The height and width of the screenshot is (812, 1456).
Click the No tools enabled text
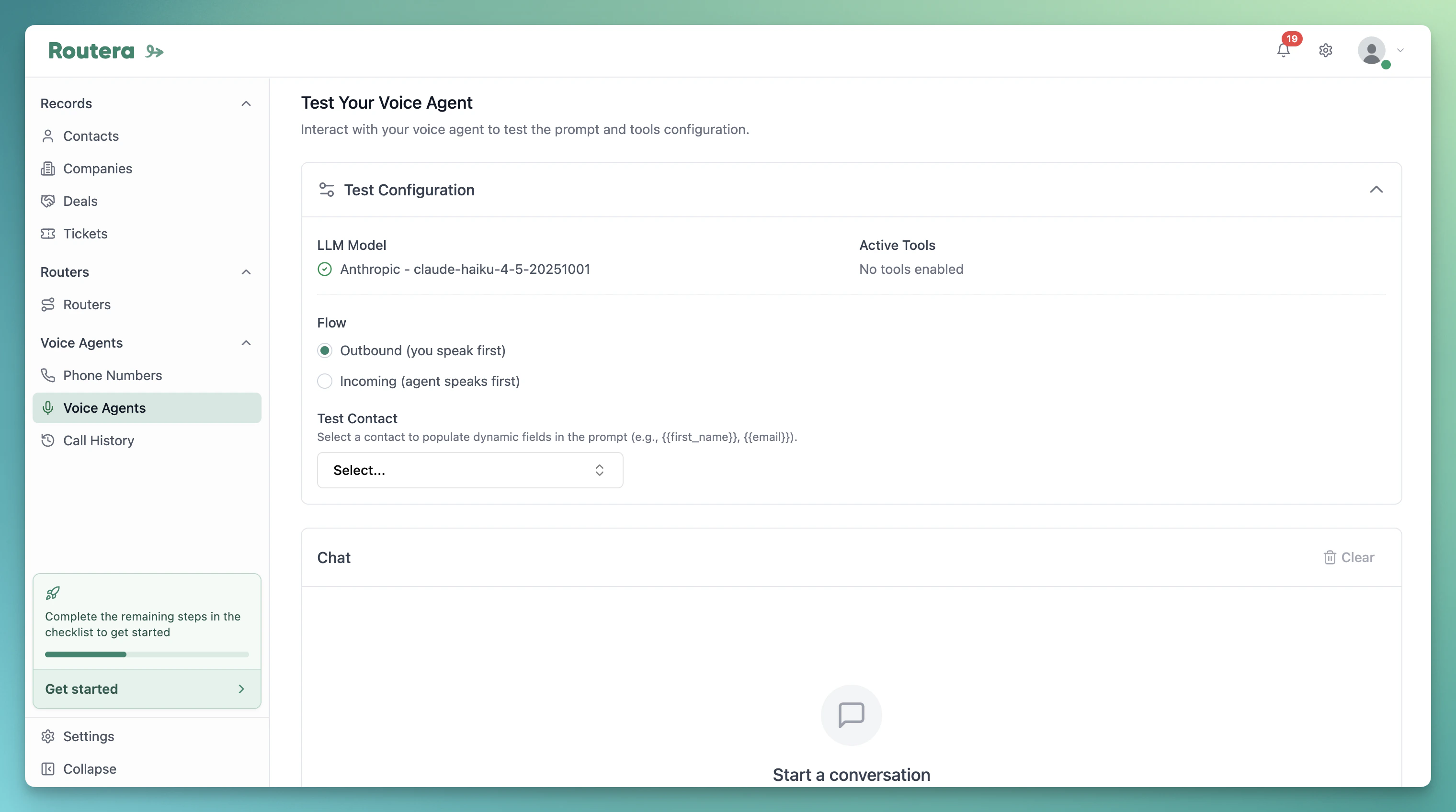click(x=911, y=269)
